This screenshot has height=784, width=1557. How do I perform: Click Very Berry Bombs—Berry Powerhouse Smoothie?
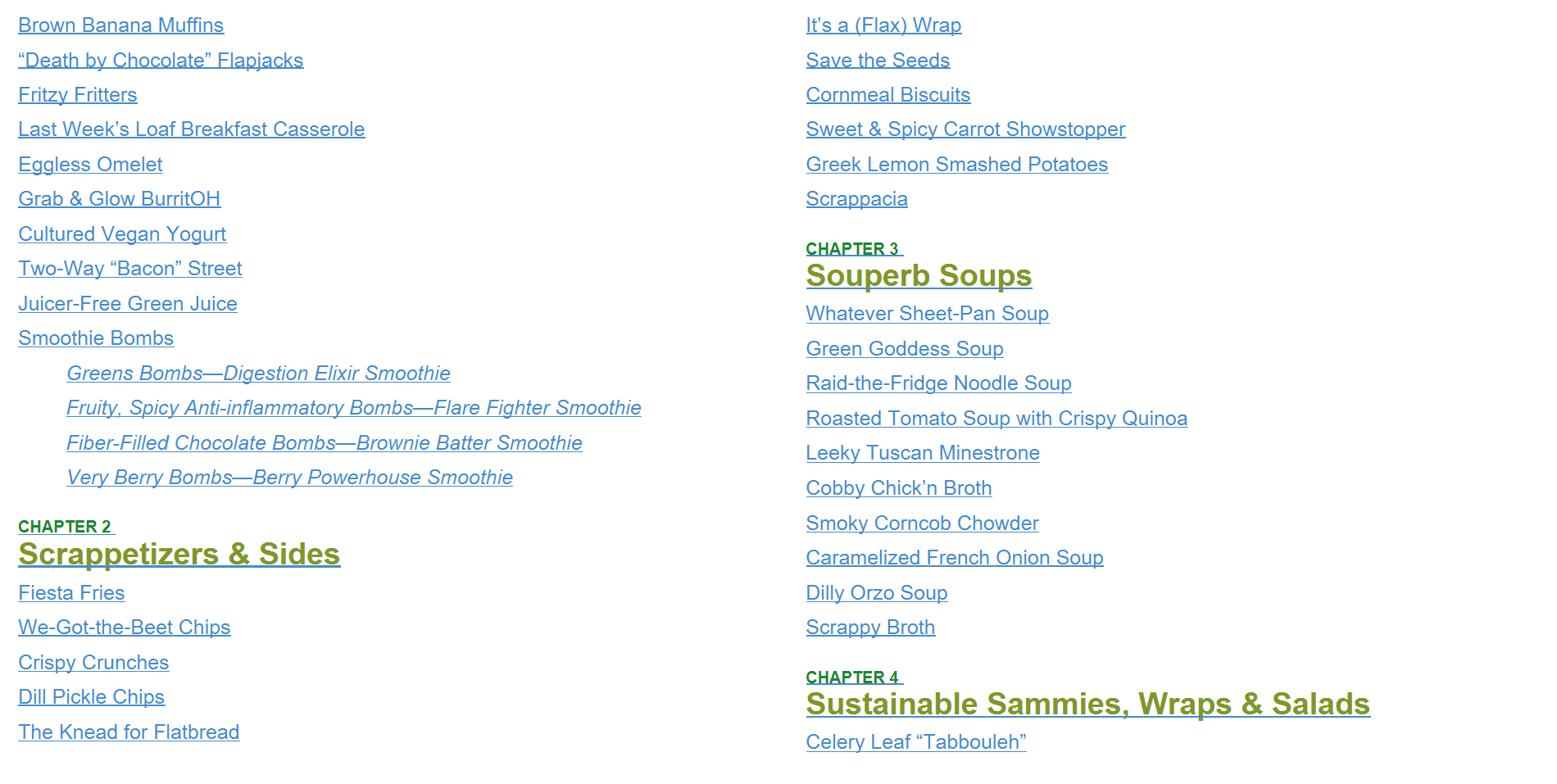[289, 478]
